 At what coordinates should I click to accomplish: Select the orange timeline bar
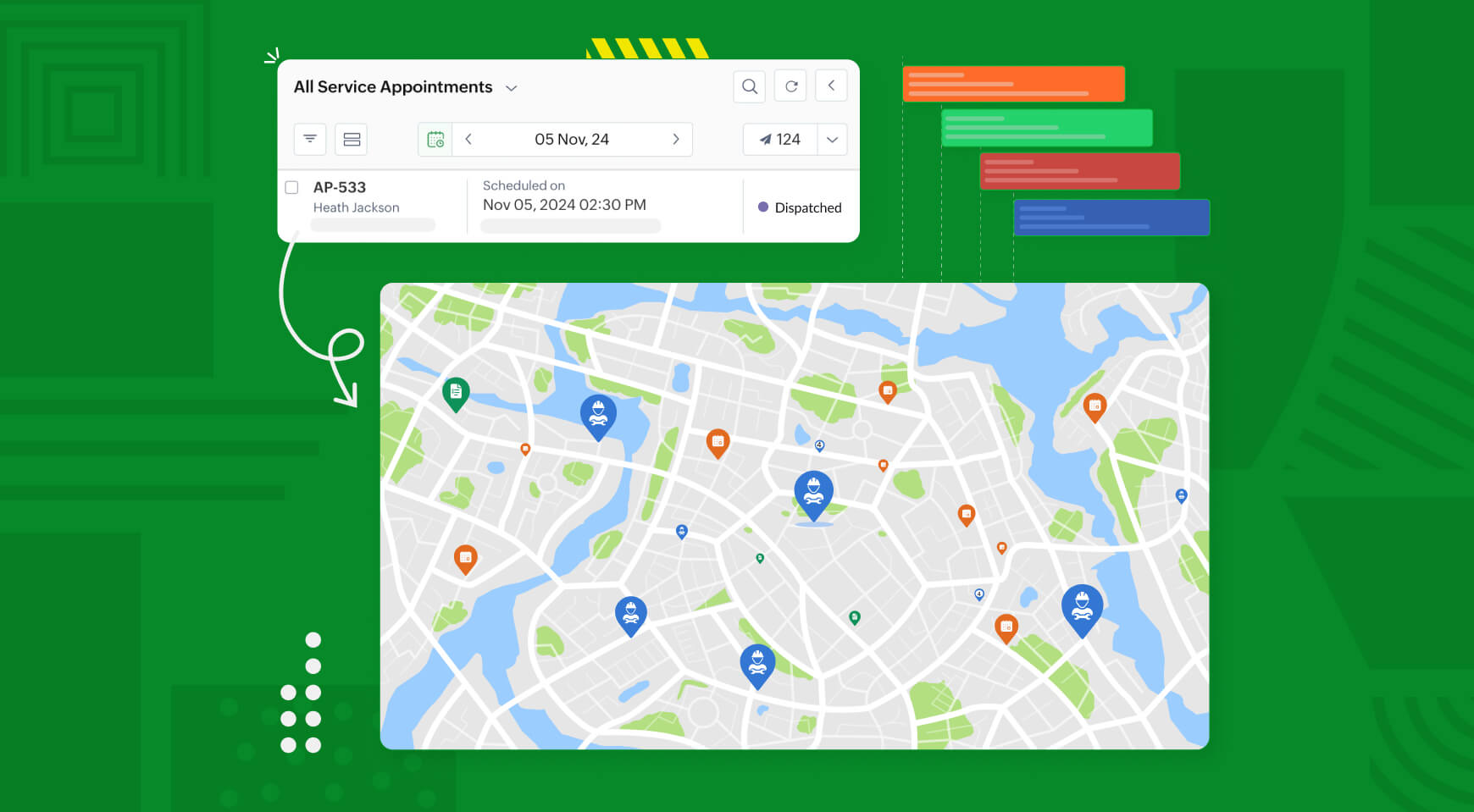click(x=1013, y=84)
